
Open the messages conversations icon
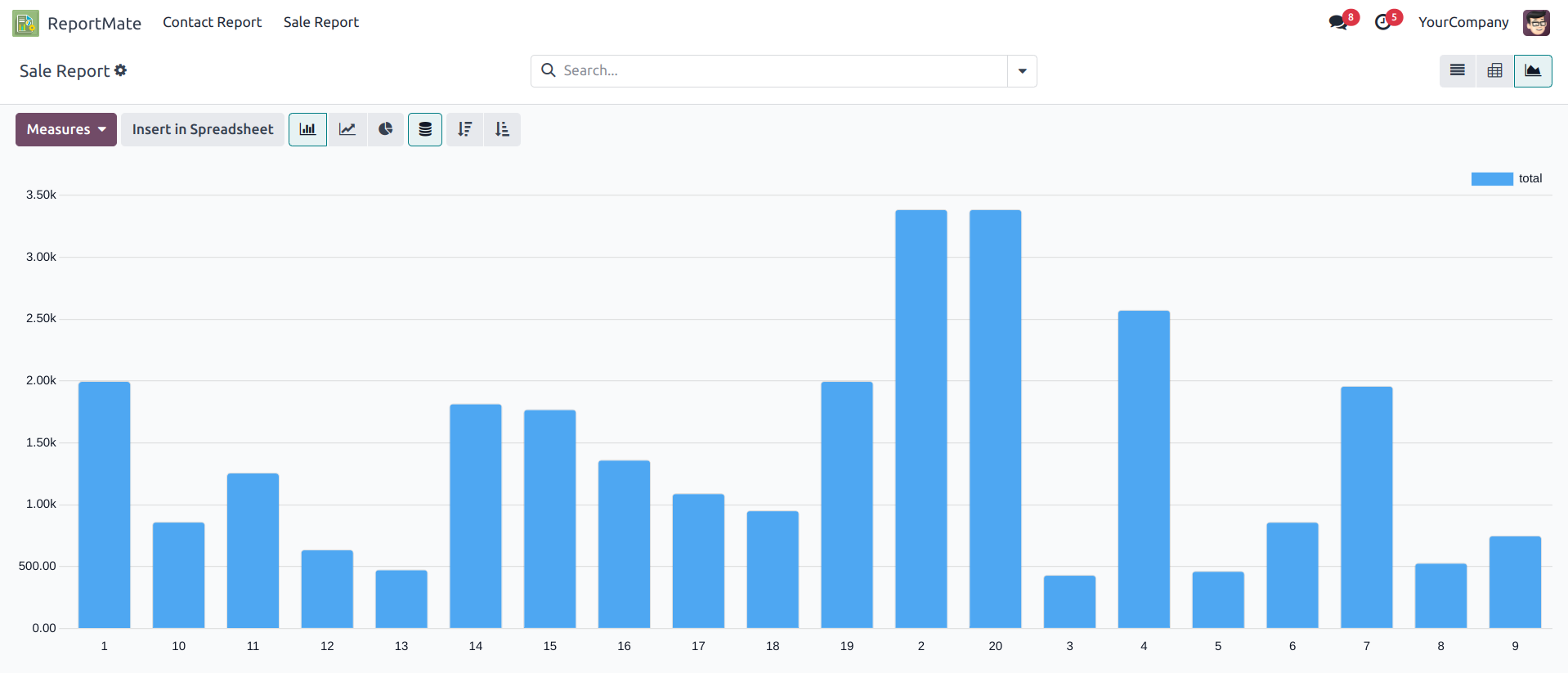[1338, 22]
